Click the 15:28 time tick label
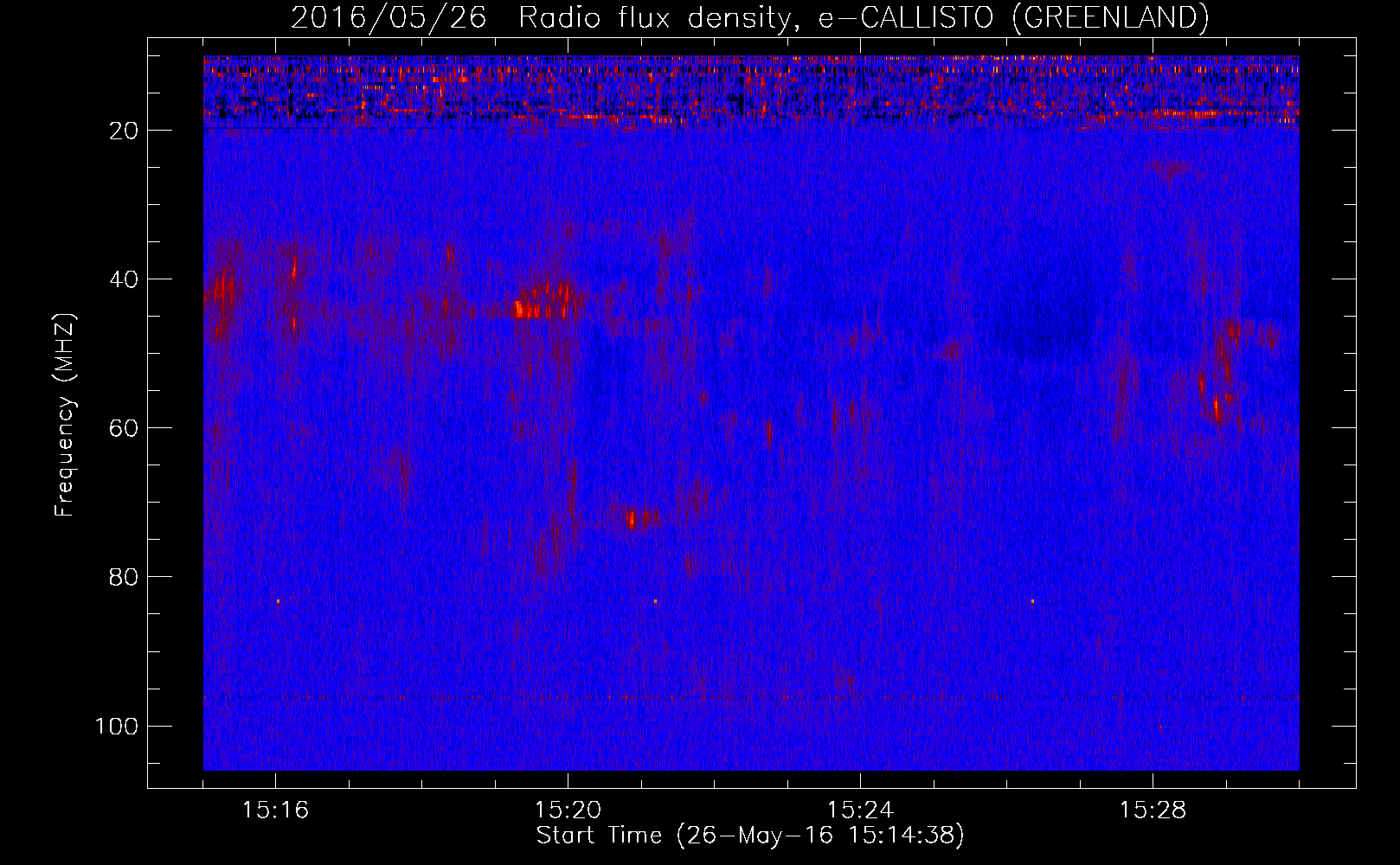Screen dimensions: 1400x865 point(1153,811)
